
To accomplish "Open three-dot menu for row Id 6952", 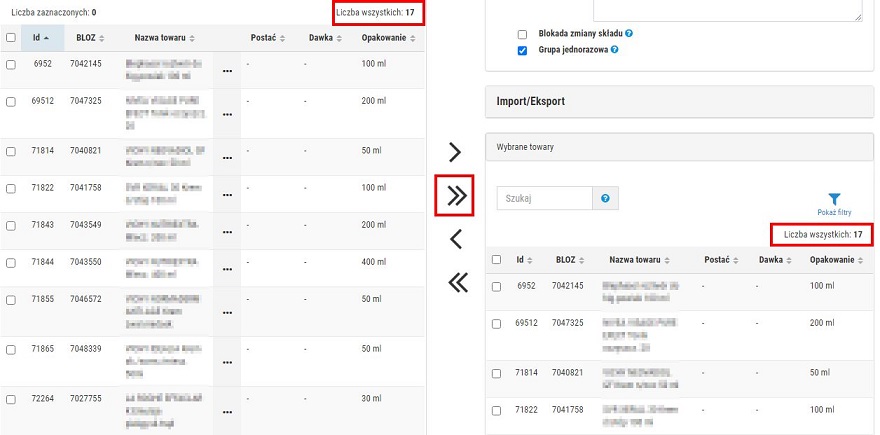I will pos(227,71).
